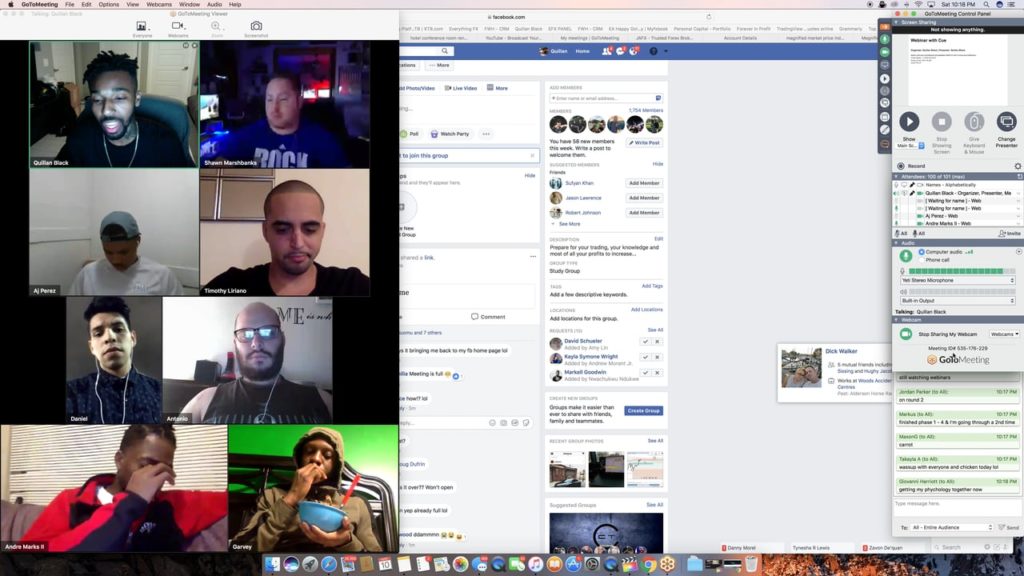1024x576 pixels.
Task: Click the three-dot more options in composer row
Action: (x=486, y=134)
